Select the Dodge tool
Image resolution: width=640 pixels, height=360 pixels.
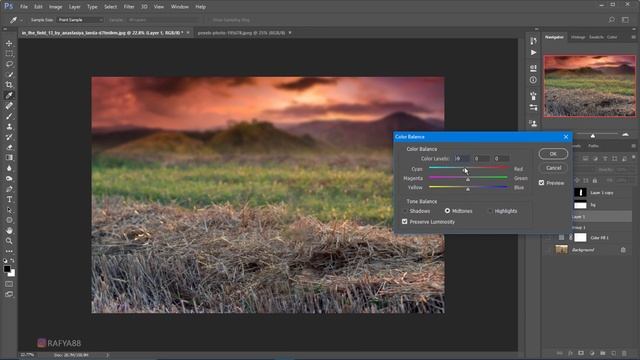pos(9,178)
